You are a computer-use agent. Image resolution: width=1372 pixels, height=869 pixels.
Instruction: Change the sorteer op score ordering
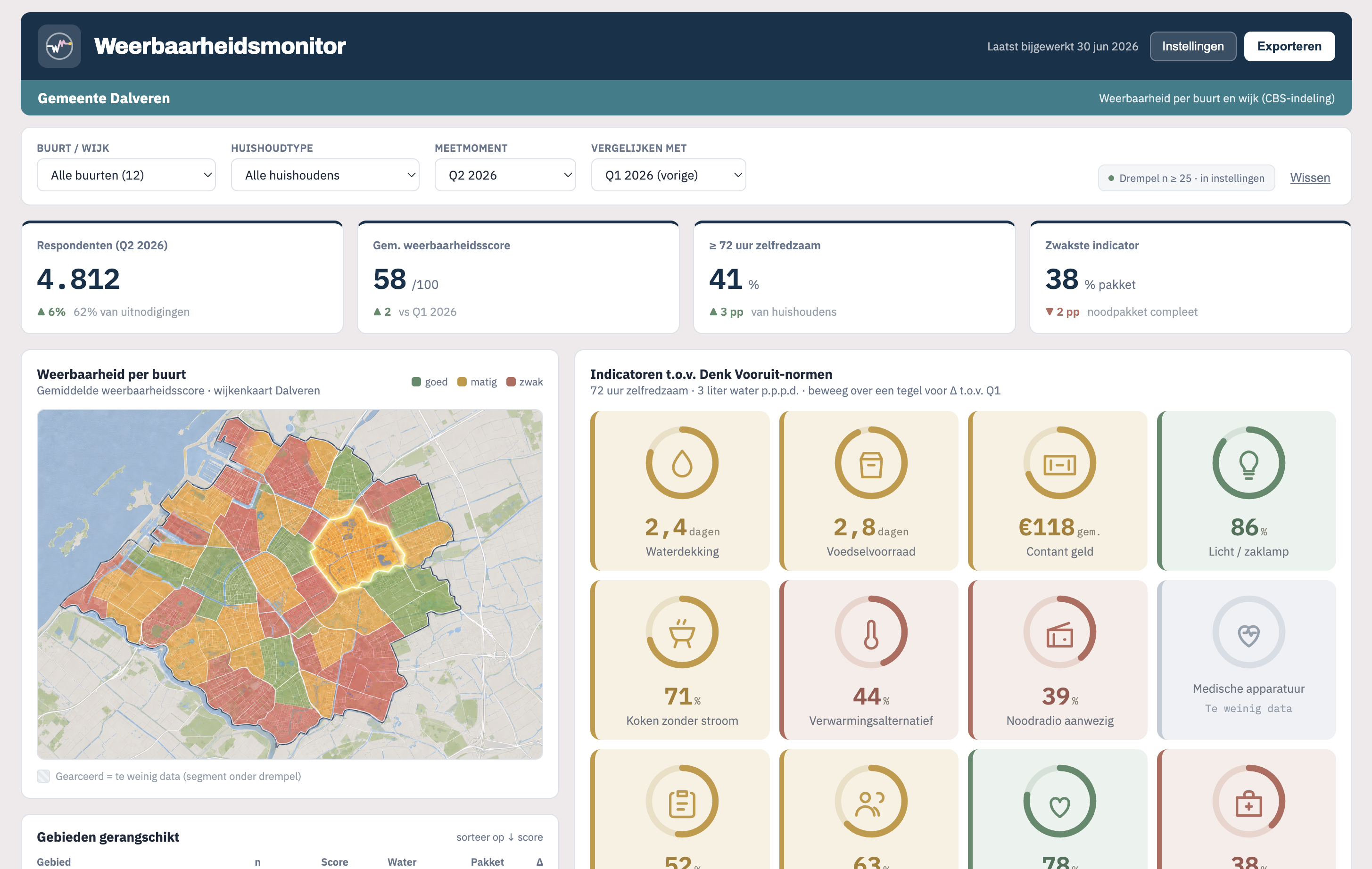coord(499,837)
